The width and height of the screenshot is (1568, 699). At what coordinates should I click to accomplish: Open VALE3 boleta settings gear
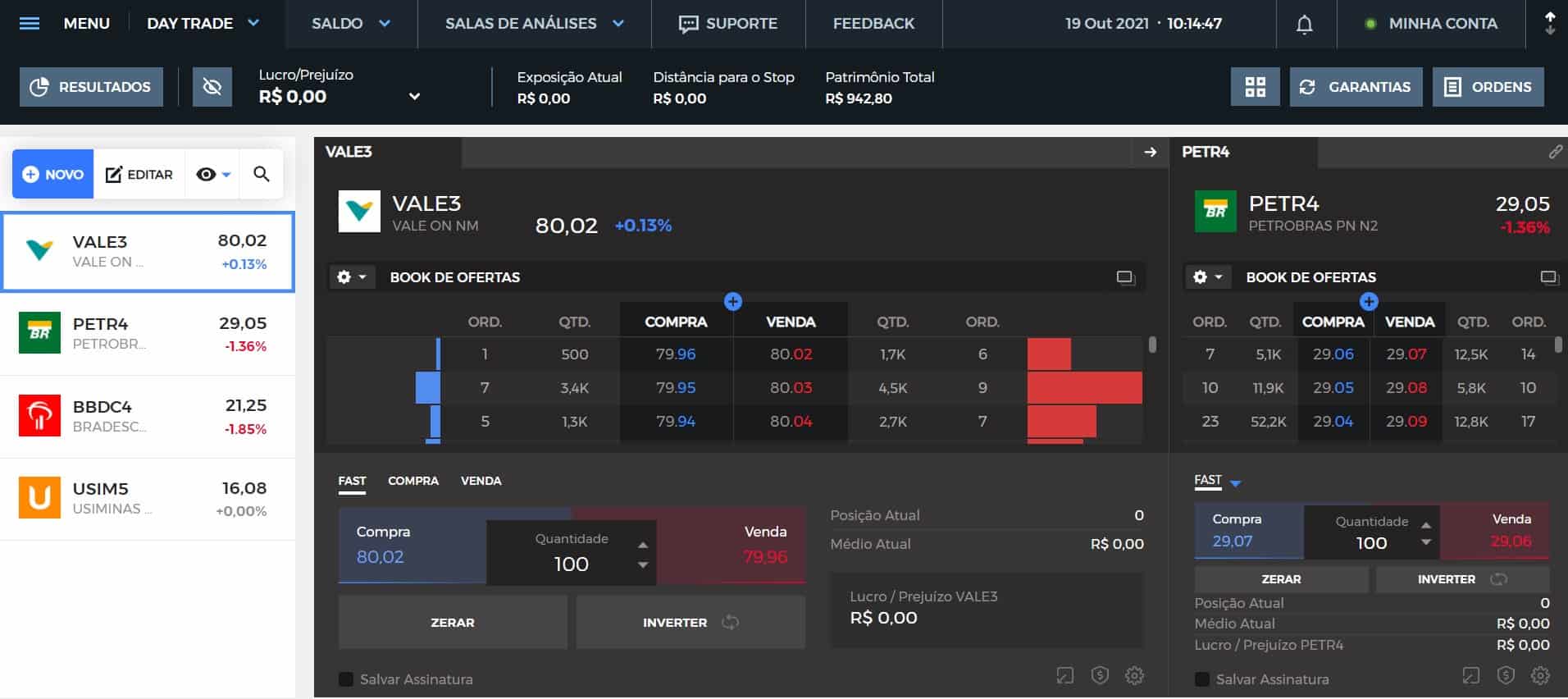(x=1134, y=675)
